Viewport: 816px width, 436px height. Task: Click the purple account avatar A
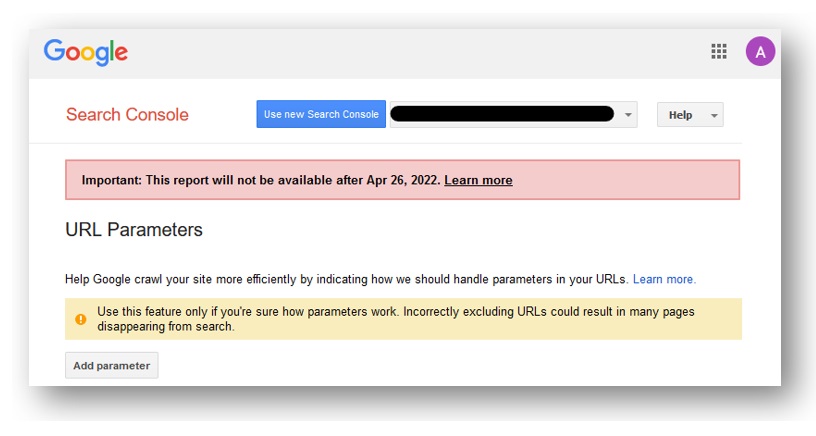(760, 52)
